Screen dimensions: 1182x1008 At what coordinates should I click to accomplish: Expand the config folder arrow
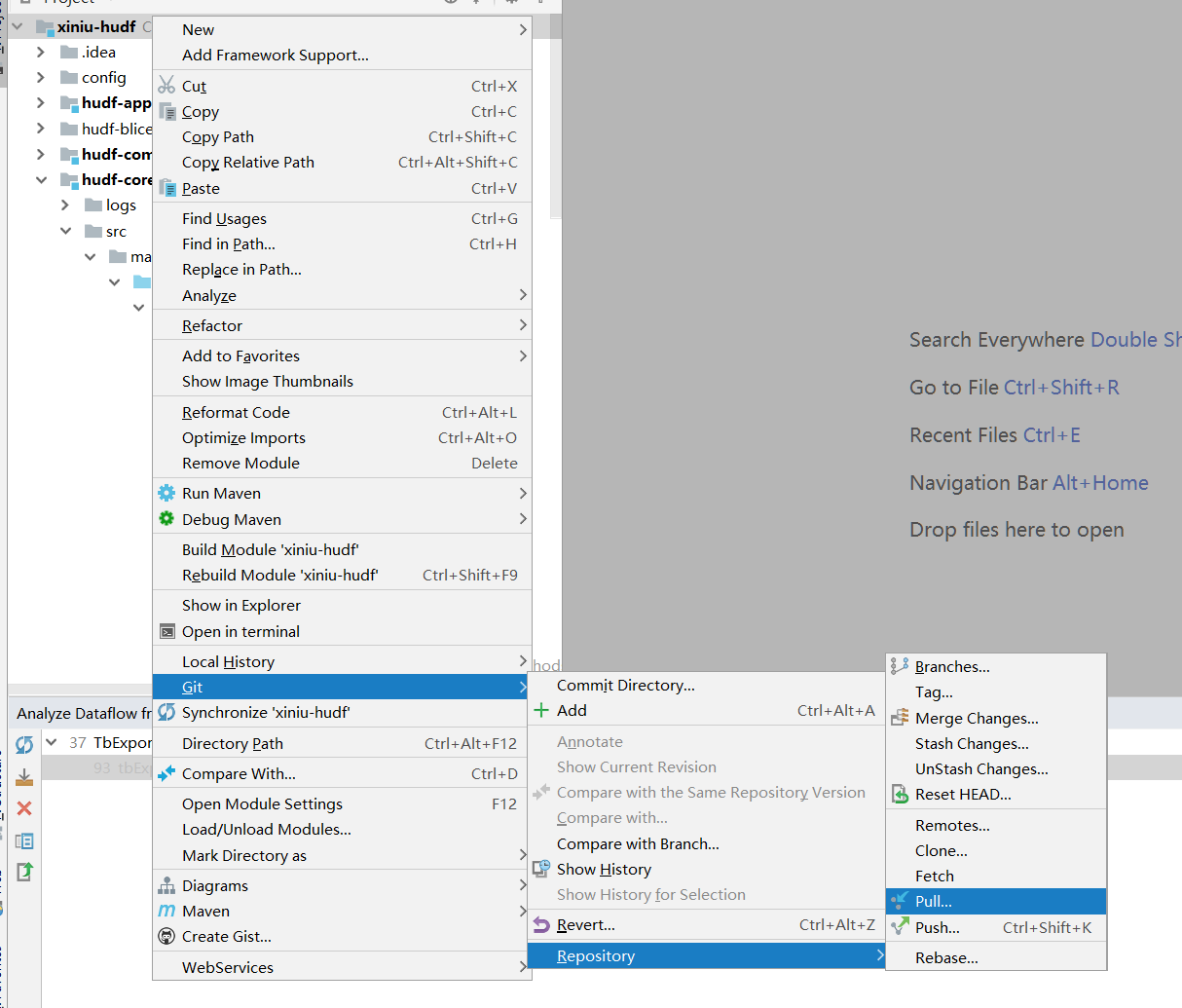click(x=40, y=78)
